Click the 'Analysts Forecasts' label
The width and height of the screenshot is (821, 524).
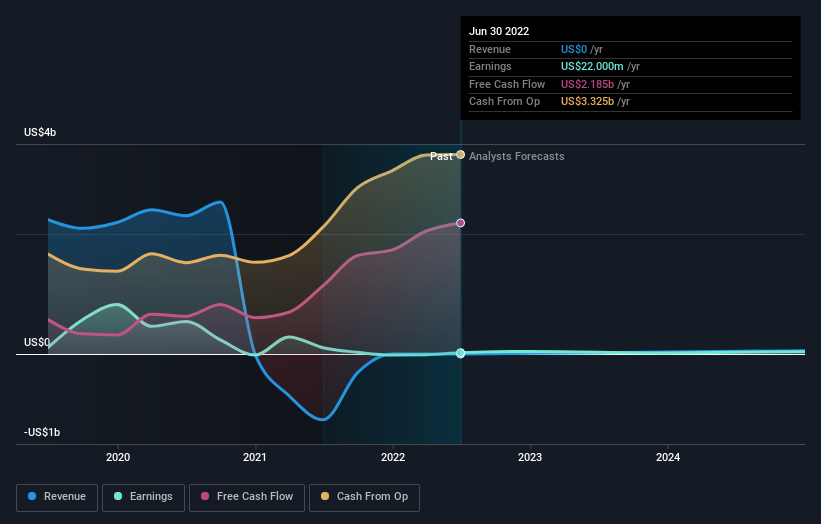[517, 156]
